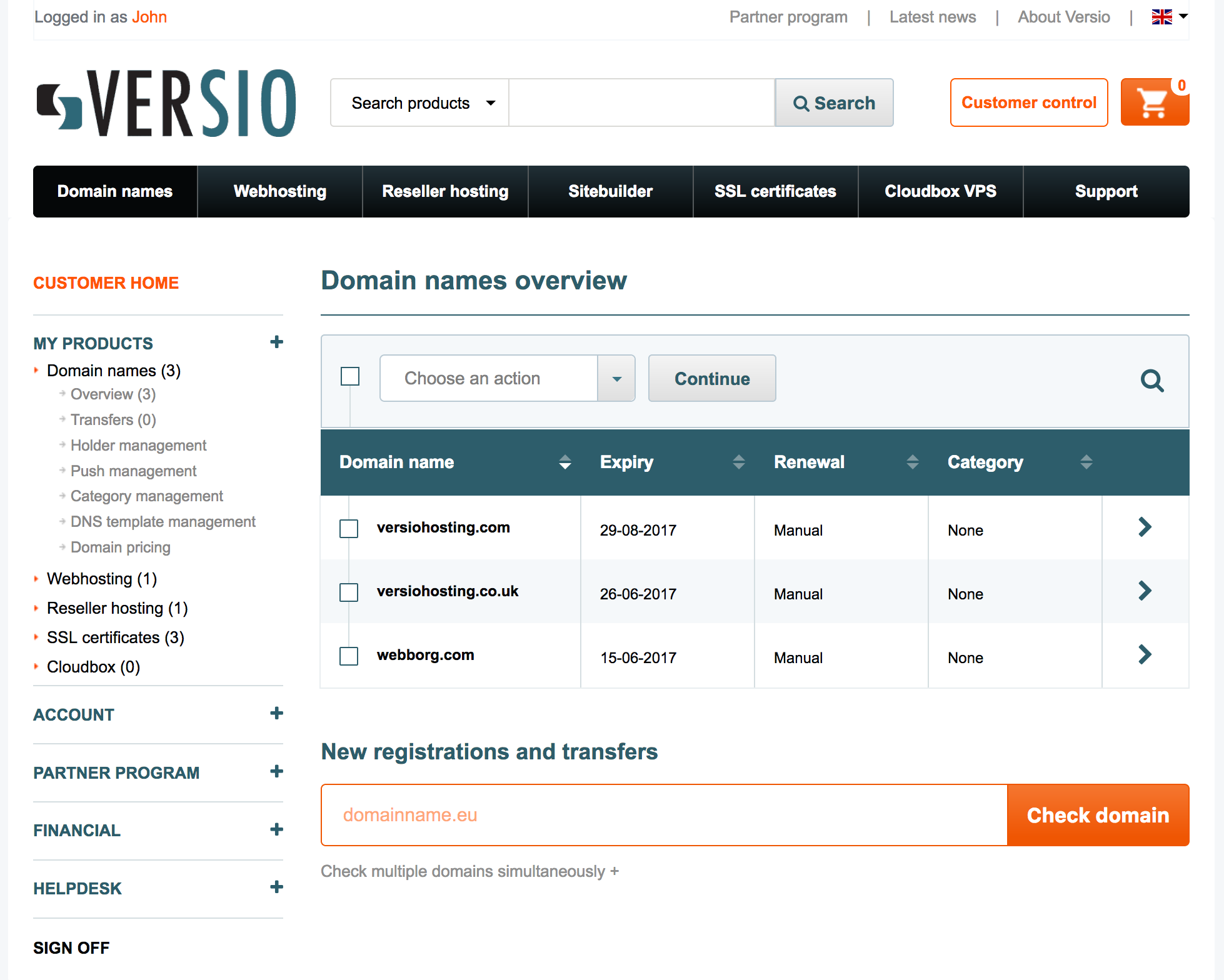Check the versiohosting.com row checkbox
This screenshot has width=1224, height=980.
coord(349,529)
